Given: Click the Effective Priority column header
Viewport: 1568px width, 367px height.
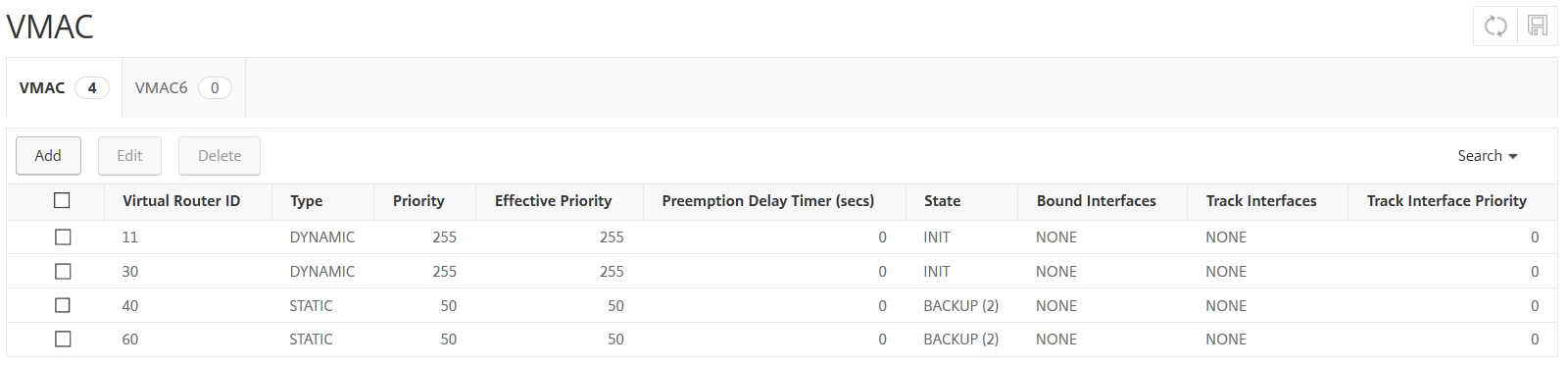Looking at the screenshot, I should click(553, 200).
